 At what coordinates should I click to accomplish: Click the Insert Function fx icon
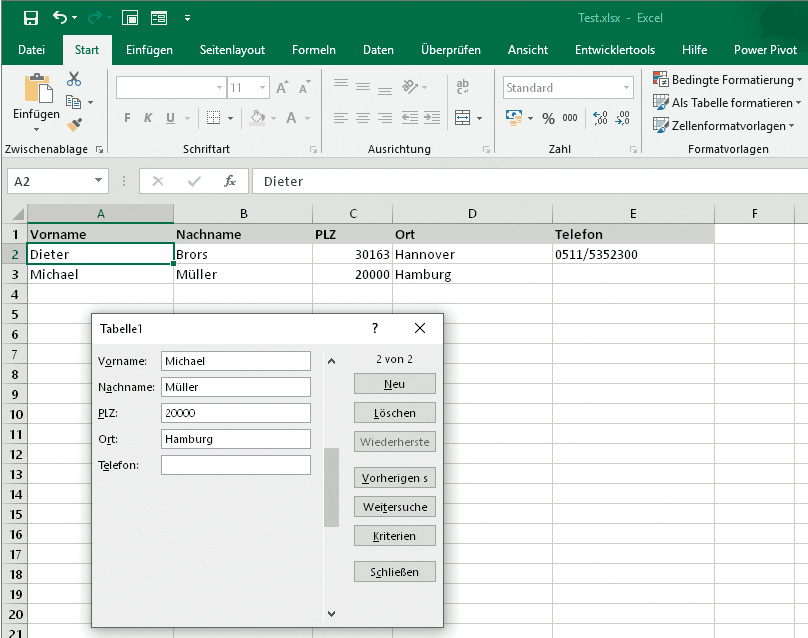229,181
